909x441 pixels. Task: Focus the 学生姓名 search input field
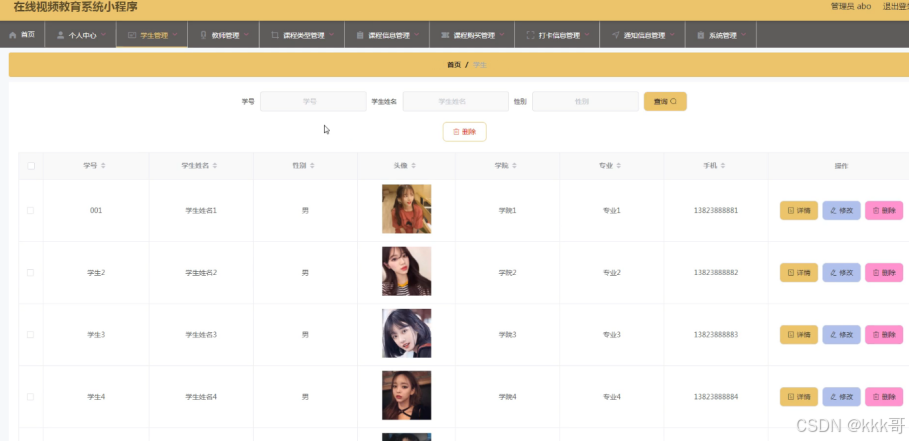click(x=456, y=101)
